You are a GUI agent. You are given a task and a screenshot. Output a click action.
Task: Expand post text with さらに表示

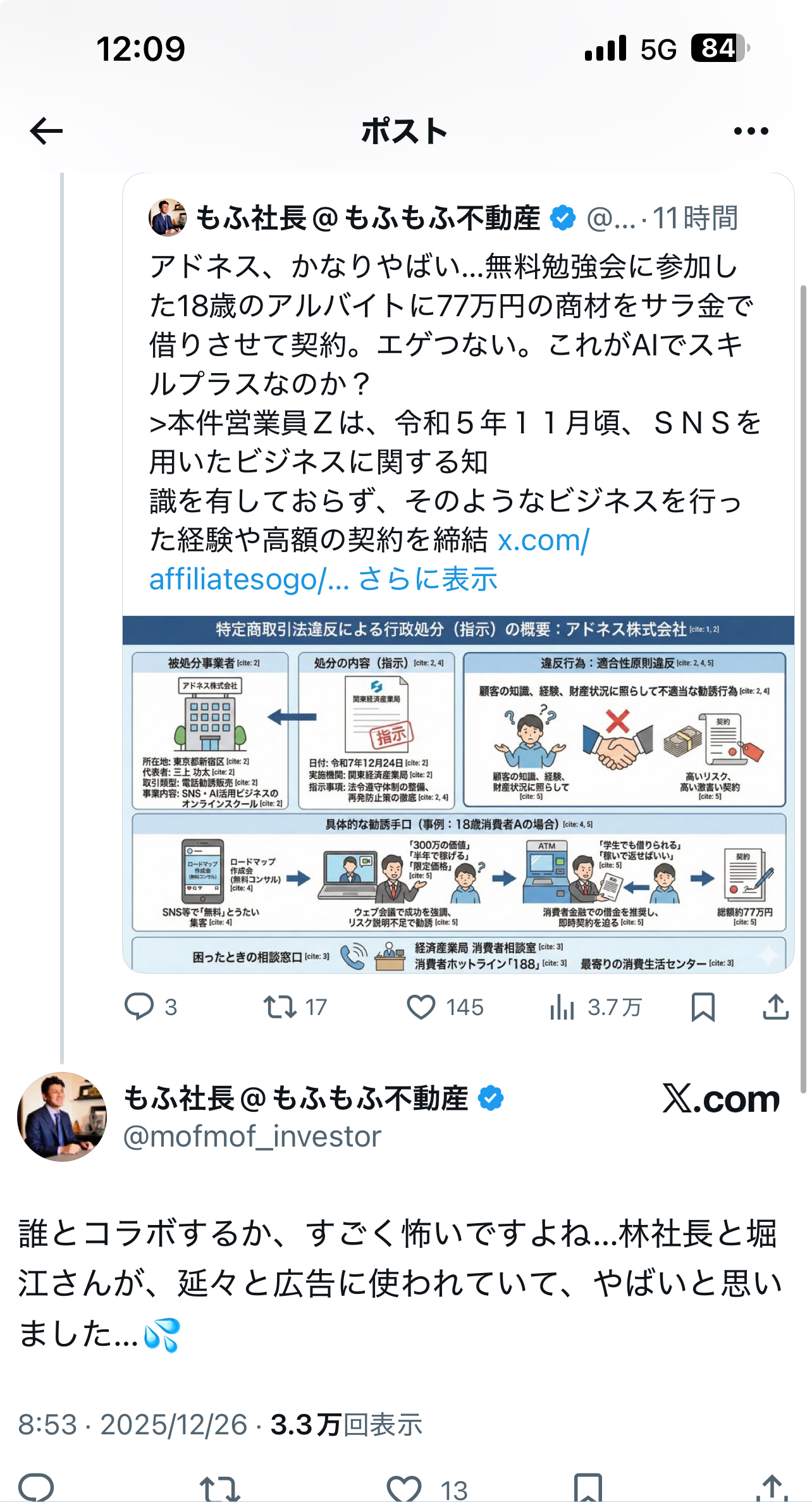tap(428, 579)
